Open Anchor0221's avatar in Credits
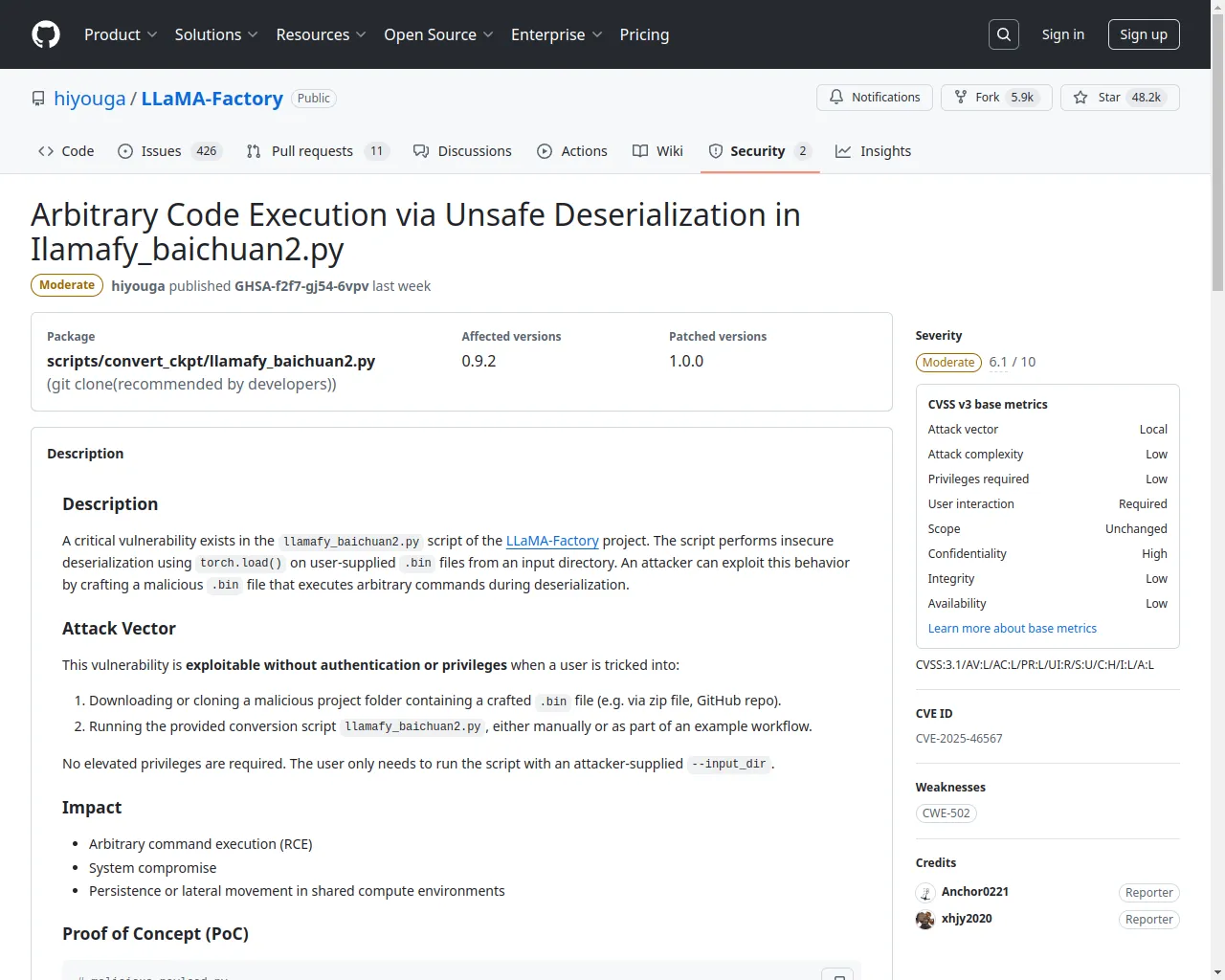The height and width of the screenshot is (980, 1225). point(925,893)
